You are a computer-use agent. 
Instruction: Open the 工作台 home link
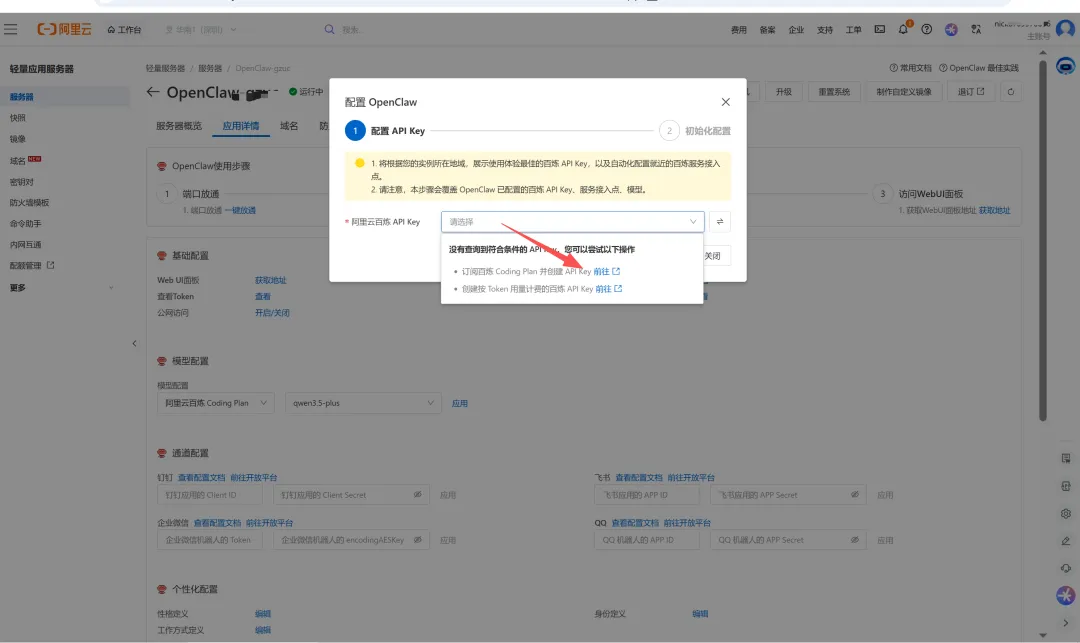pos(124,30)
